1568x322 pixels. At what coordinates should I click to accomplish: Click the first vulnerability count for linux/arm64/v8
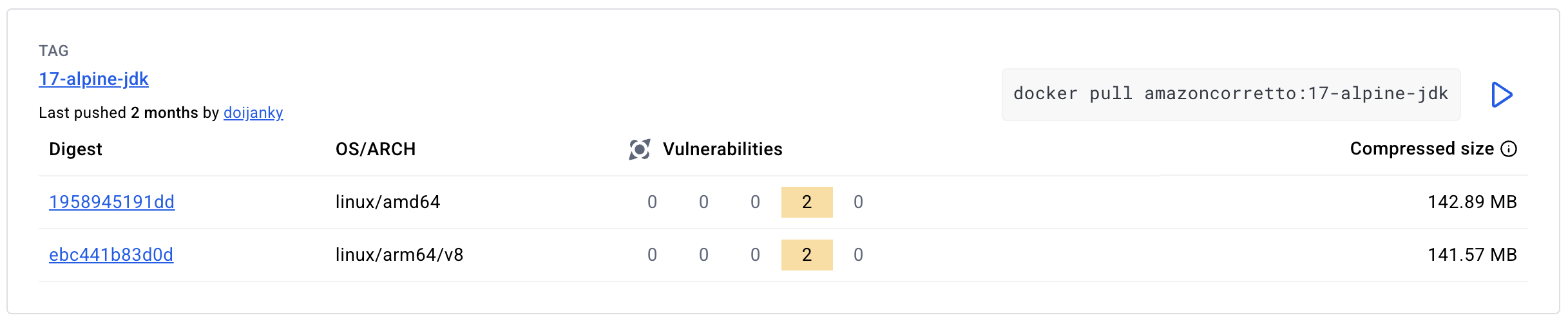tap(652, 255)
